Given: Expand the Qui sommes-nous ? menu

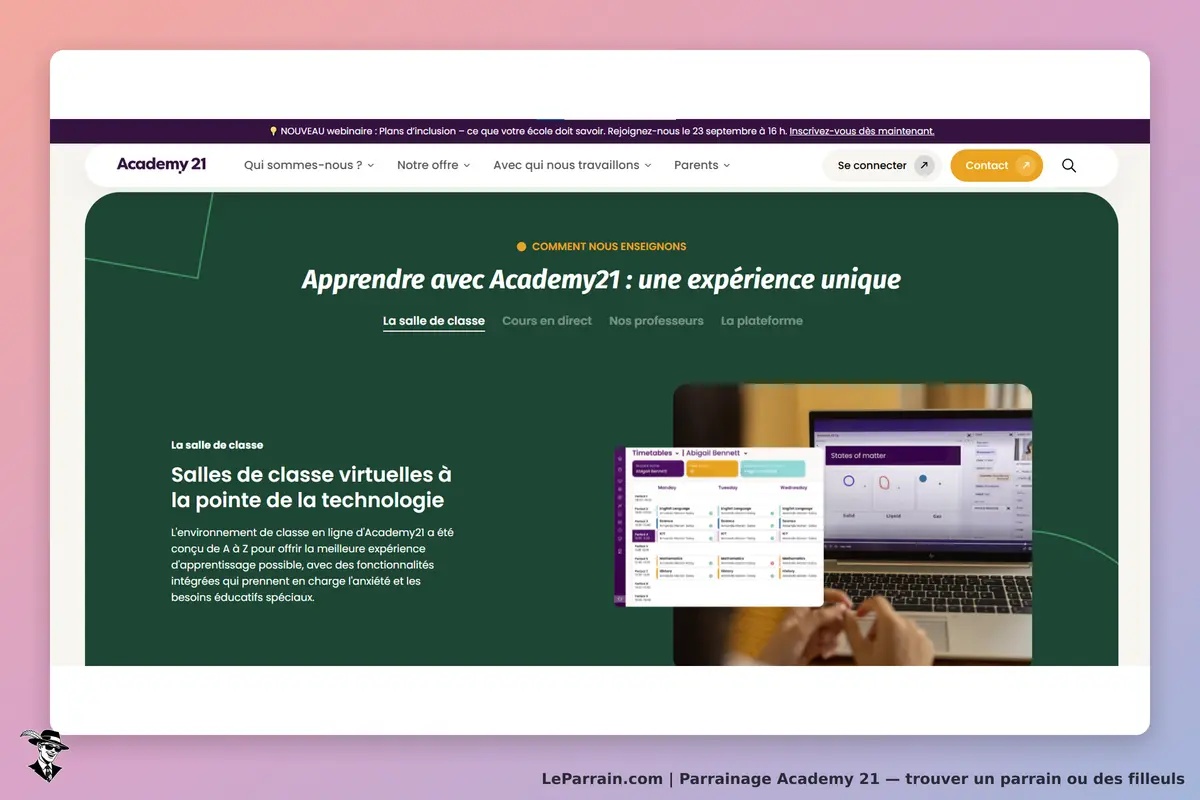Looking at the screenshot, I should pyautogui.click(x=309, y=165).
